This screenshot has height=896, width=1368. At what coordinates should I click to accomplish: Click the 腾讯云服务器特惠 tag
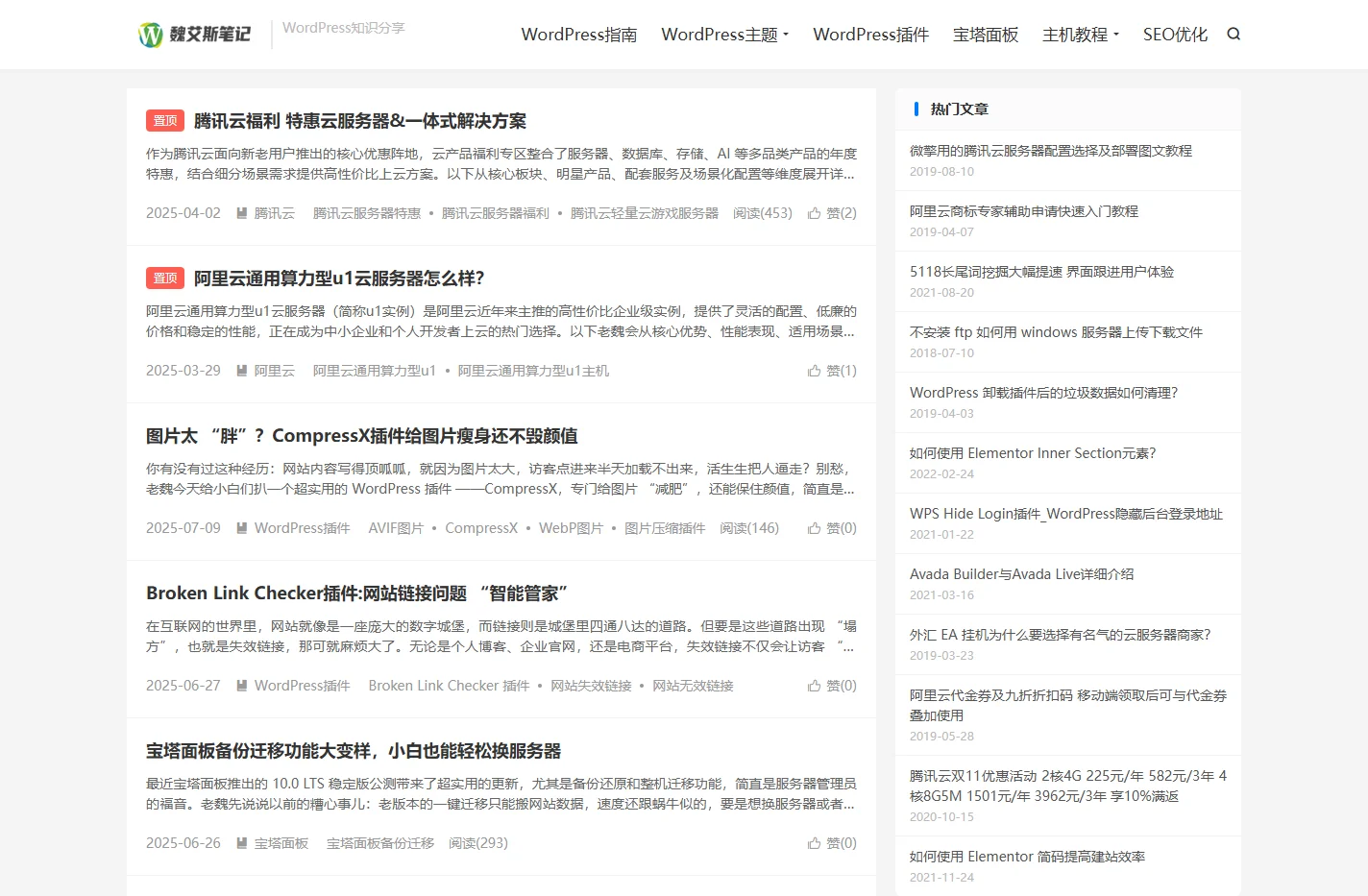(x=367, y=213)
